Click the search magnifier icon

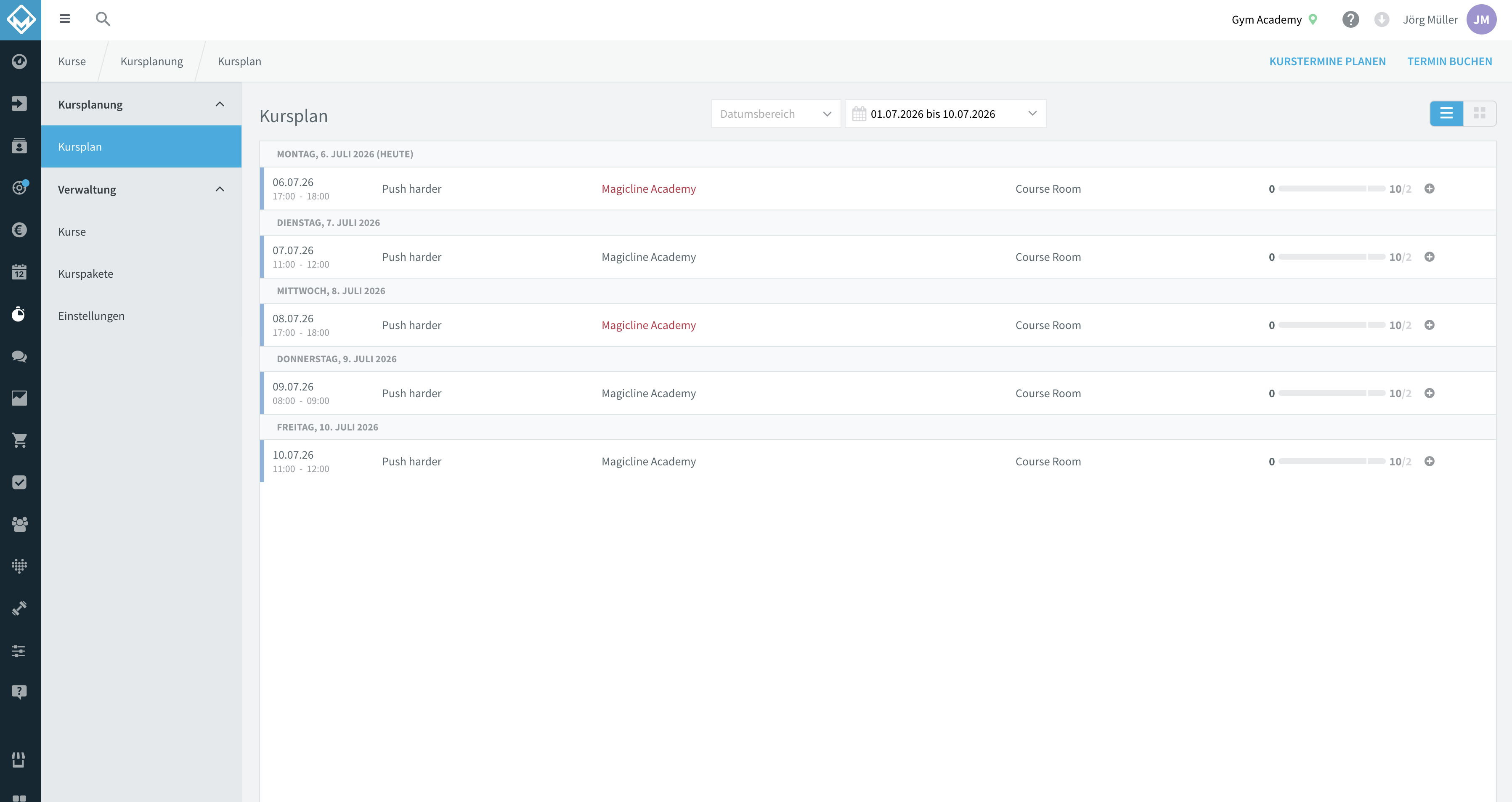click(x=103, y=19)
